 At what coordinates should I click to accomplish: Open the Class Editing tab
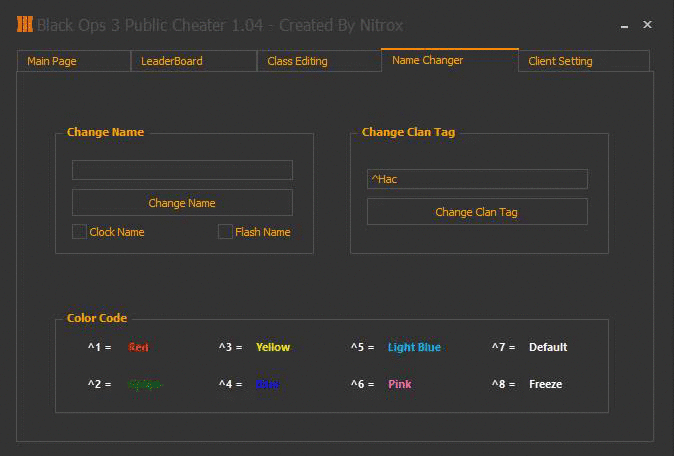point(319,61)
